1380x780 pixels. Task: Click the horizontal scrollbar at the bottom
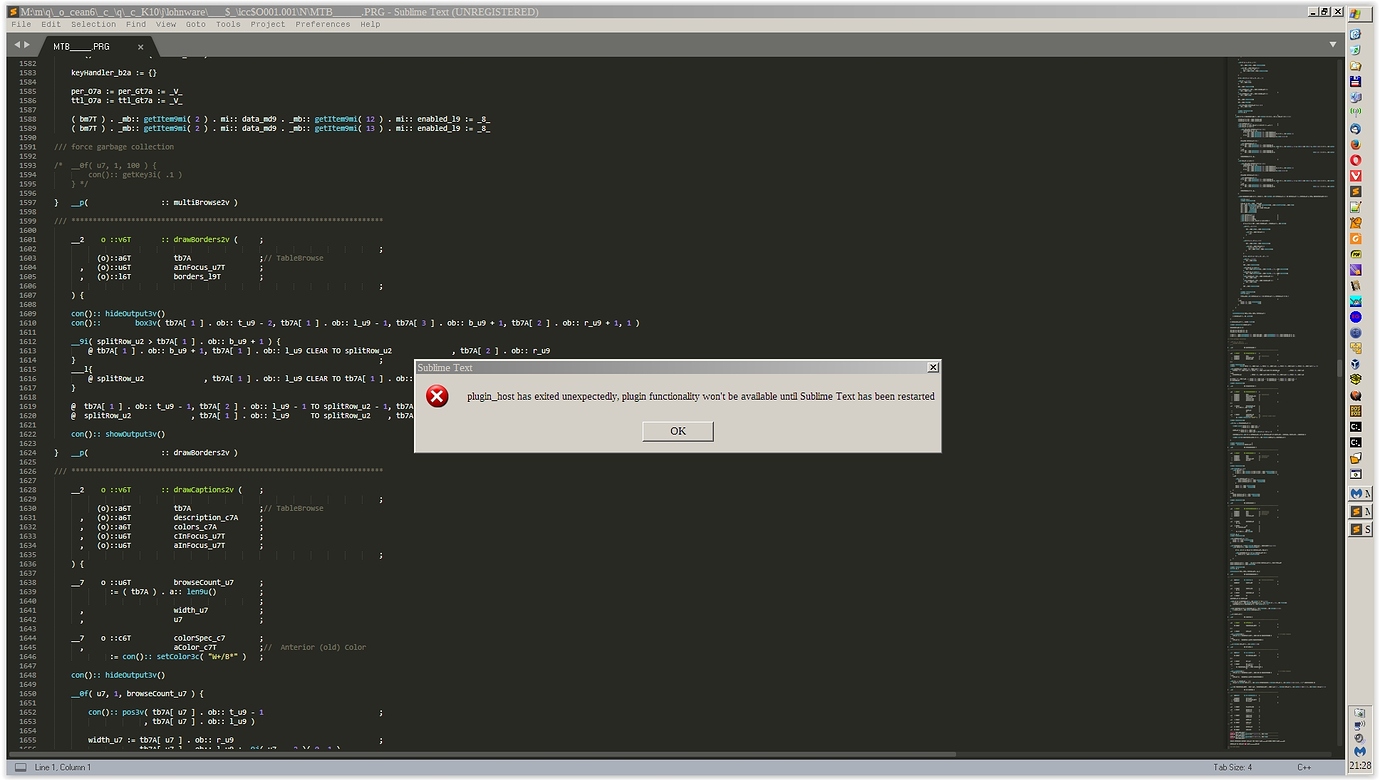(x=500, y=755)
